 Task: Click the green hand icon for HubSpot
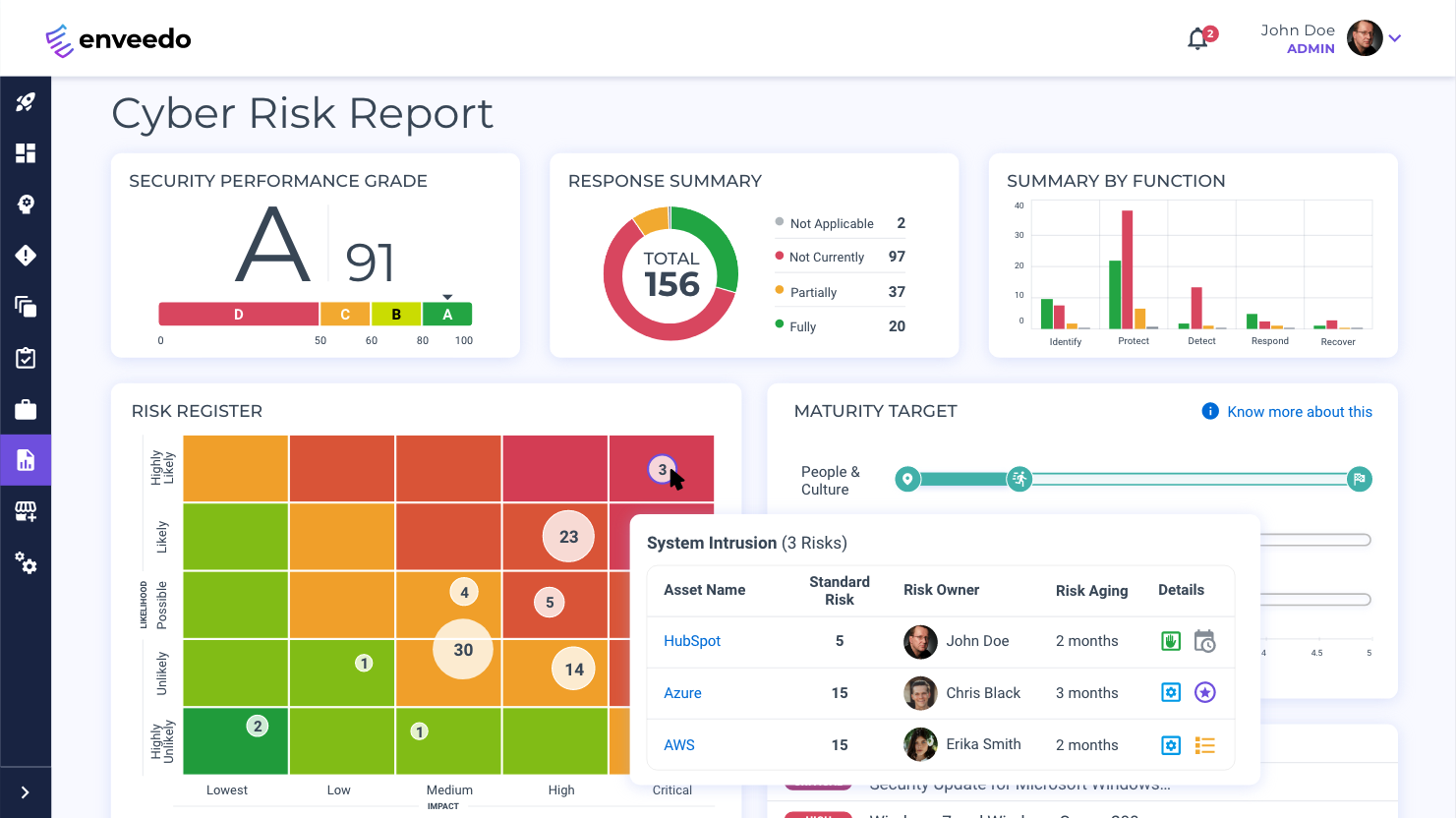(x=1171, y=640)
